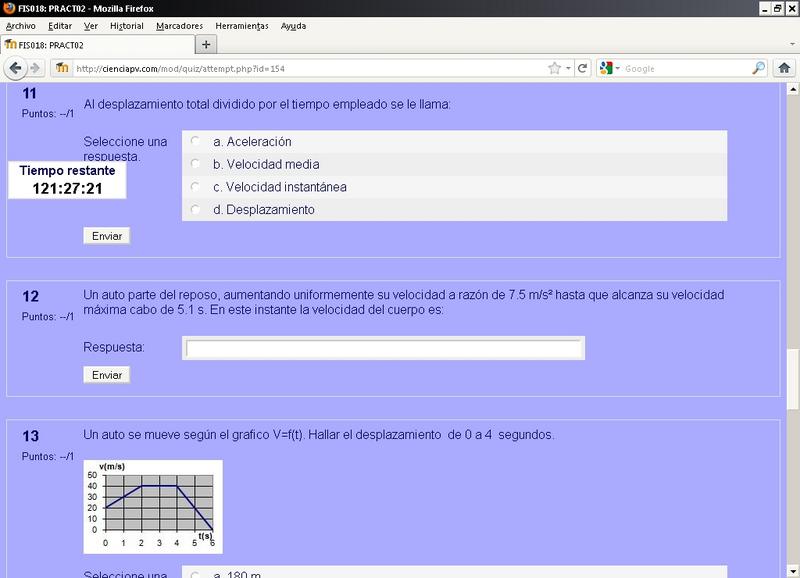Open the Marcadores menu
This screenshot has height=578, width=800.
(x=179, y=25)
